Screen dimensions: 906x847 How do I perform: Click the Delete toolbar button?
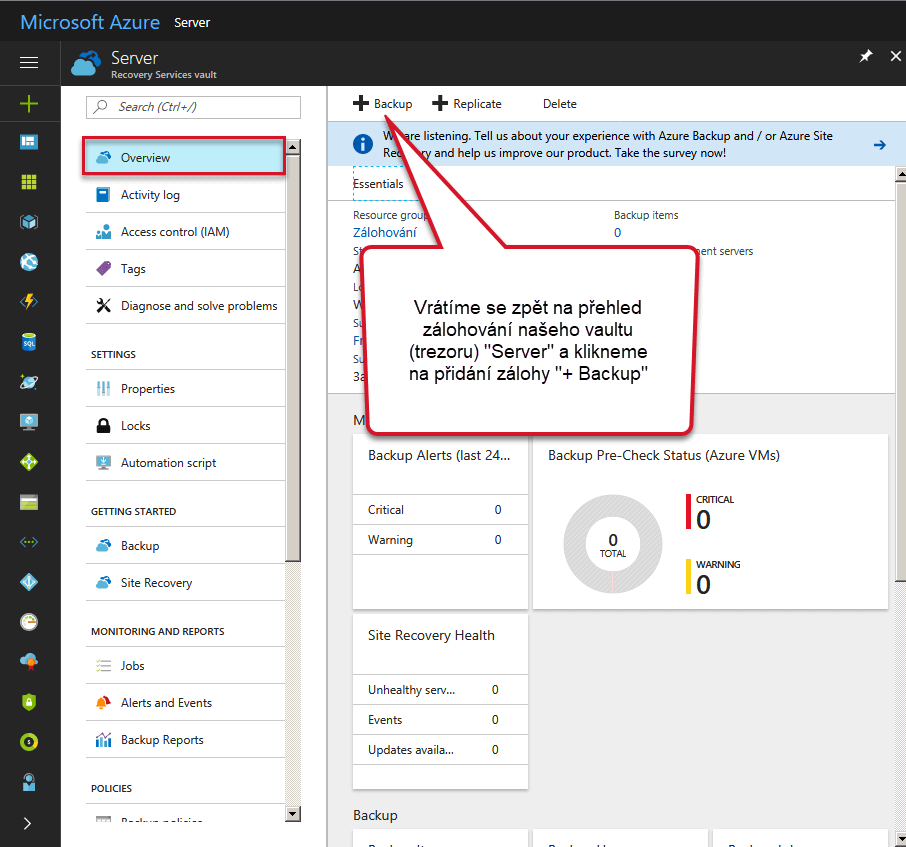tap(559, 104)
